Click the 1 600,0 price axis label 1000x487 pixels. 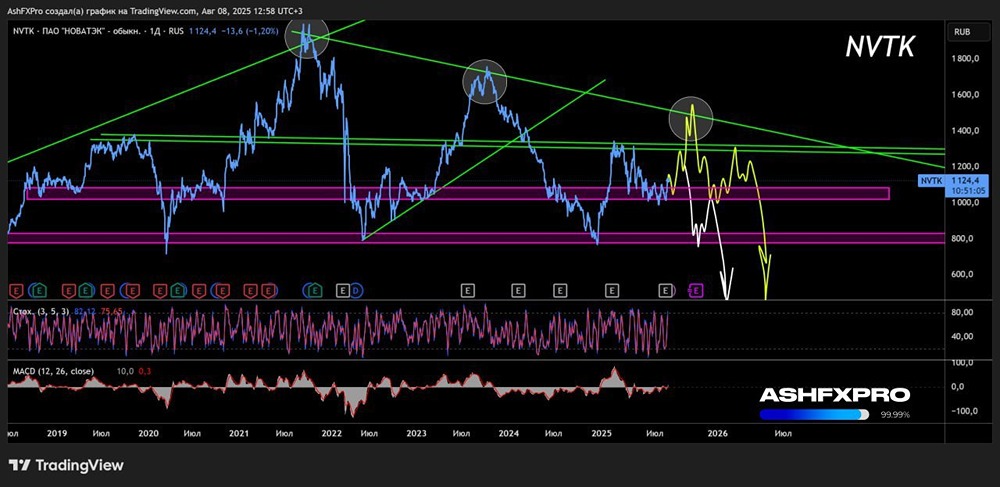click(x=967, y=95)
